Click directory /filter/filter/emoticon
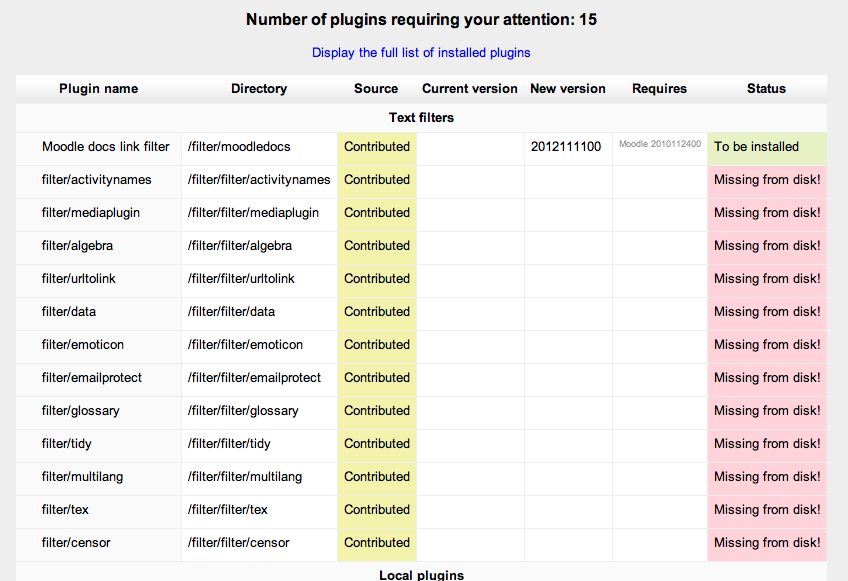 pyautogui.click(x=245, y=345)
